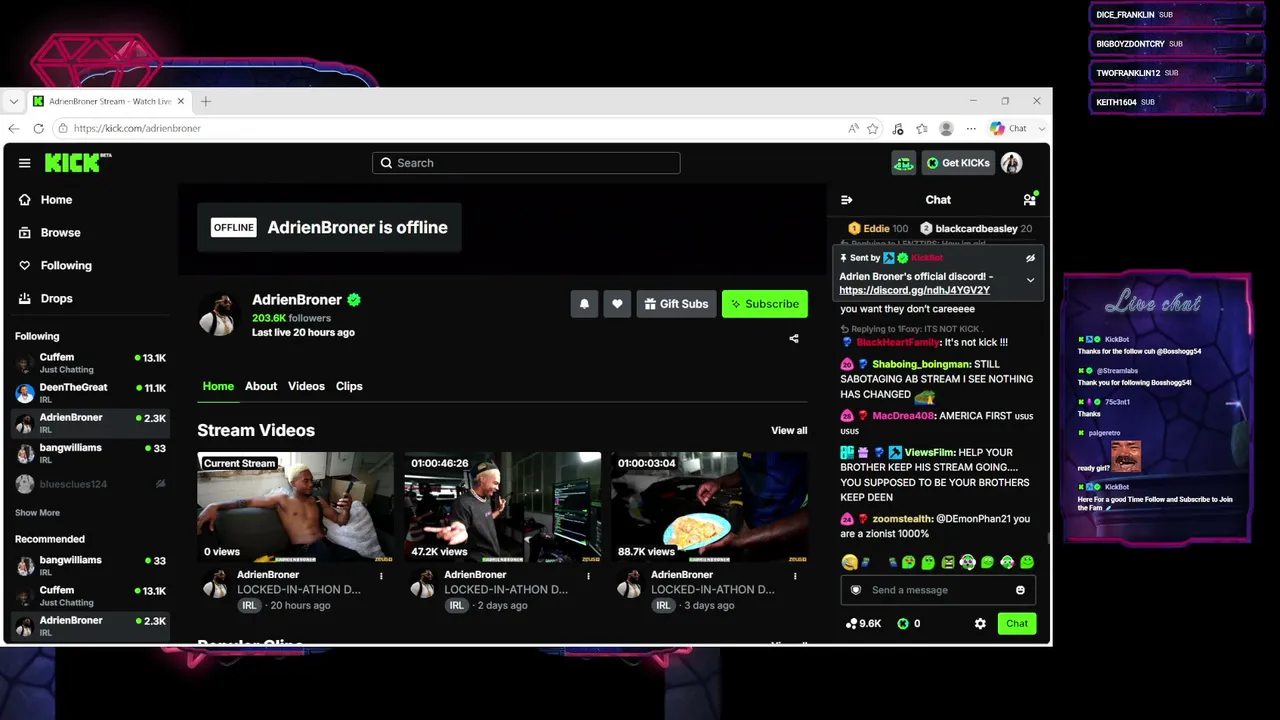Viewport: 1280px width, 720px height.
Task: Expand the pinned discord message chevron
Action: (1030, 280)
